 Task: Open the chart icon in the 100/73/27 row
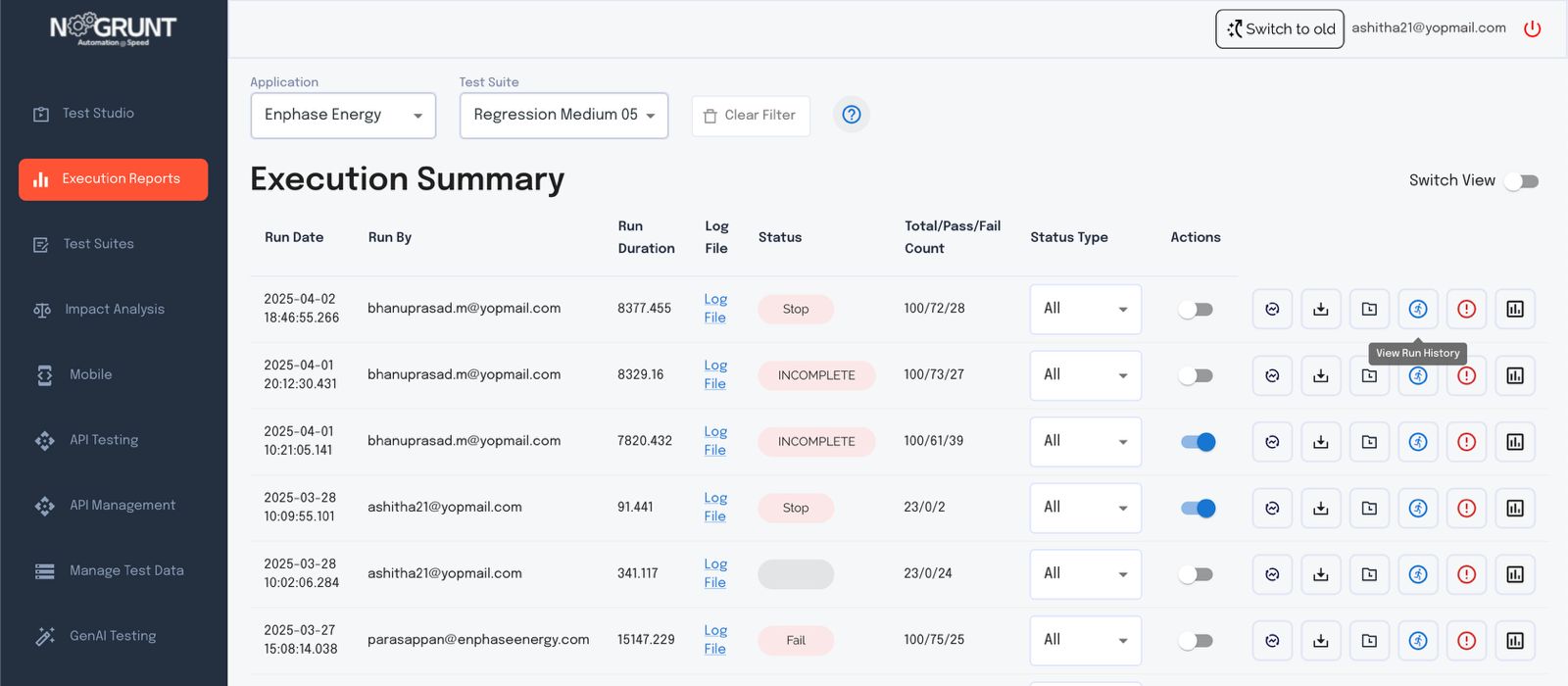click(1515, 375)
